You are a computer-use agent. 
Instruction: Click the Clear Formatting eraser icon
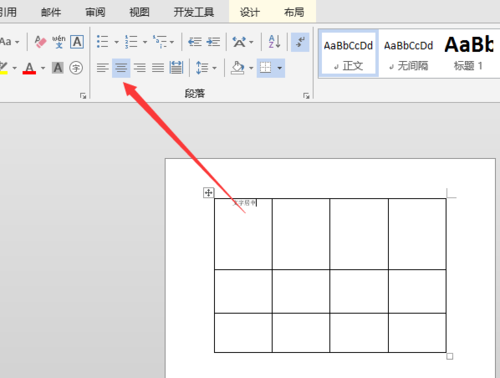click(x=40, y=42)
